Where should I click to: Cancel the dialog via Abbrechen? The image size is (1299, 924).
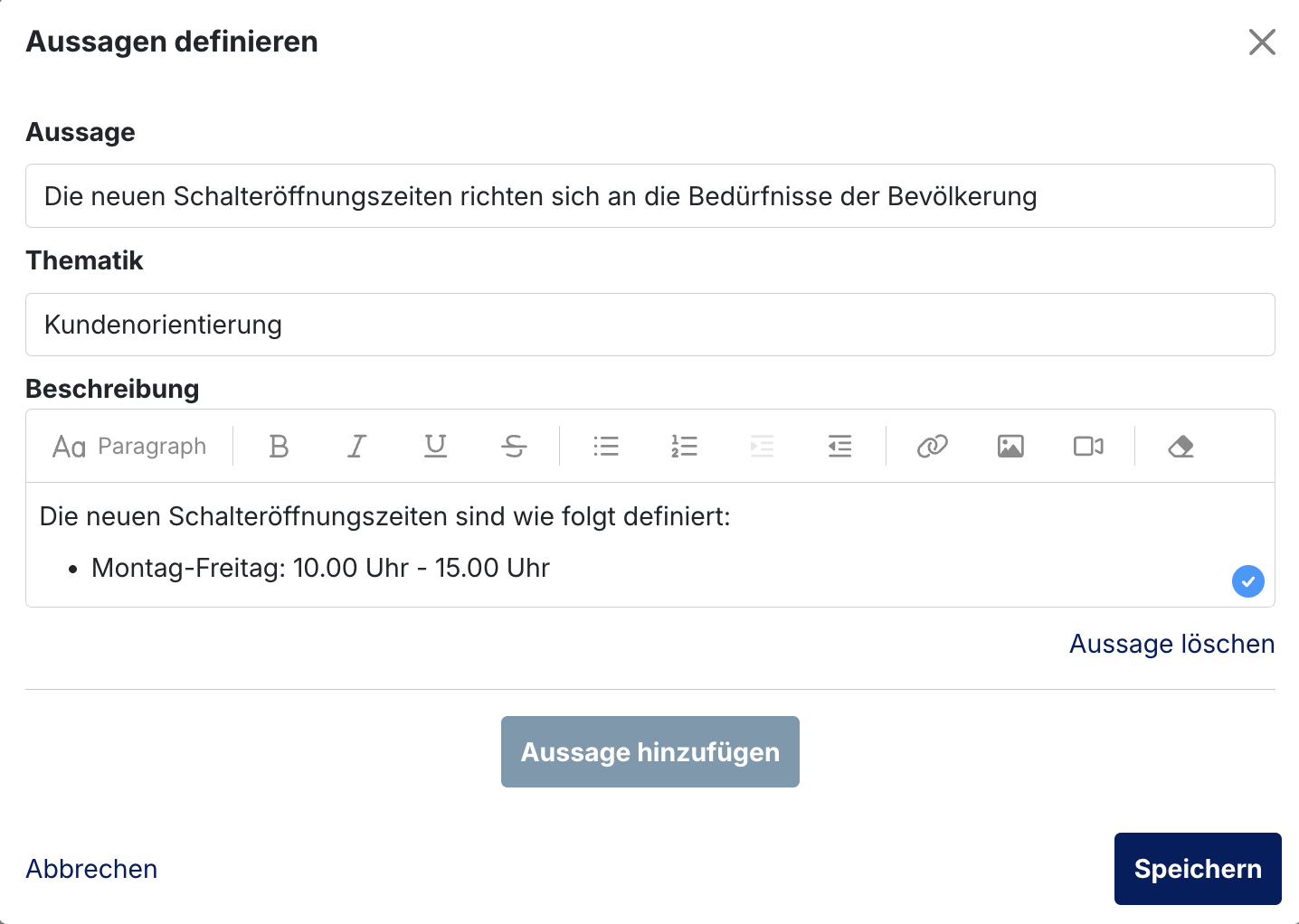click(91, 869)
